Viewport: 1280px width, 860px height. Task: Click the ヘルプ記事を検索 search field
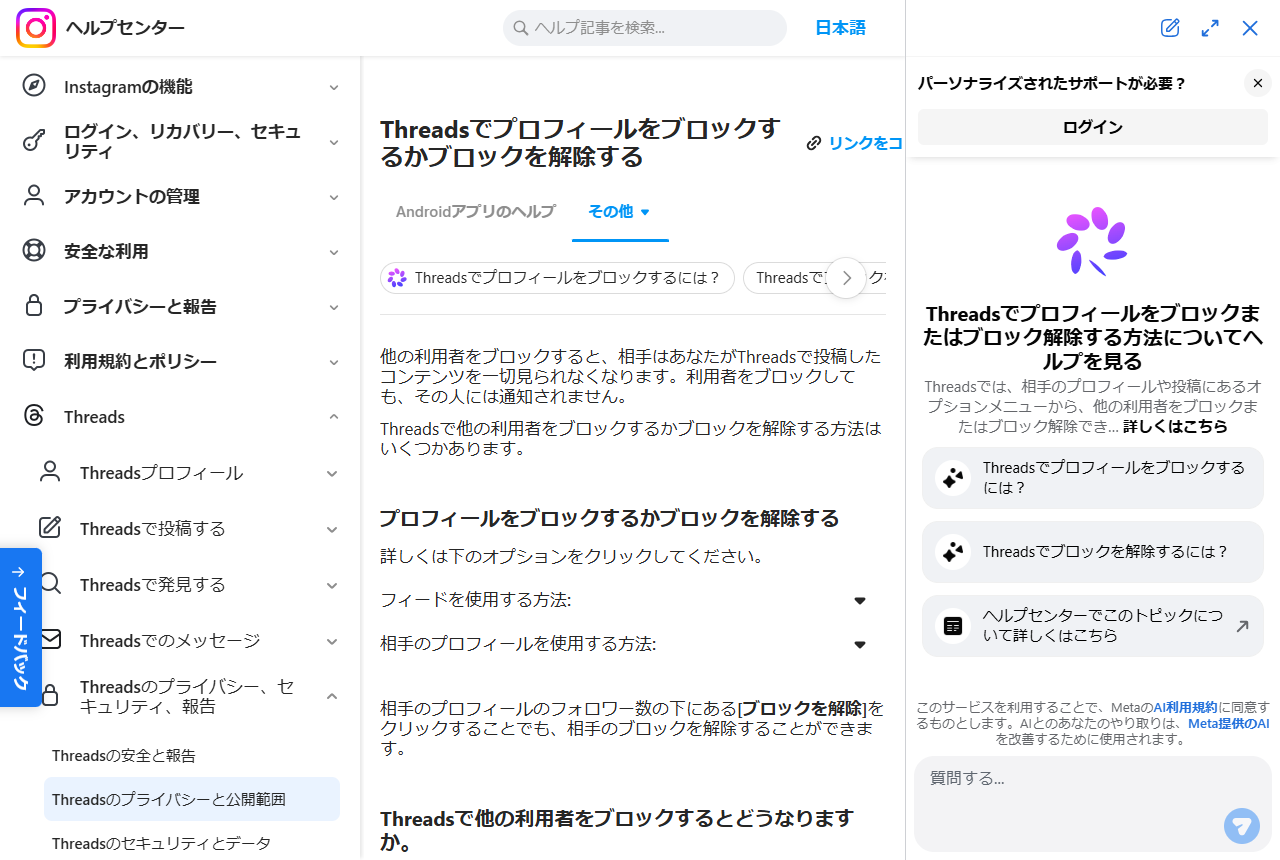click(645, 28)
